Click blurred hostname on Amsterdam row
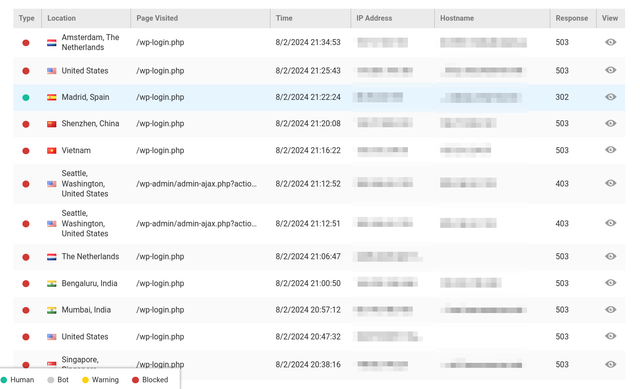The width and height of the screenshot is (640, 389). point(483,42)
